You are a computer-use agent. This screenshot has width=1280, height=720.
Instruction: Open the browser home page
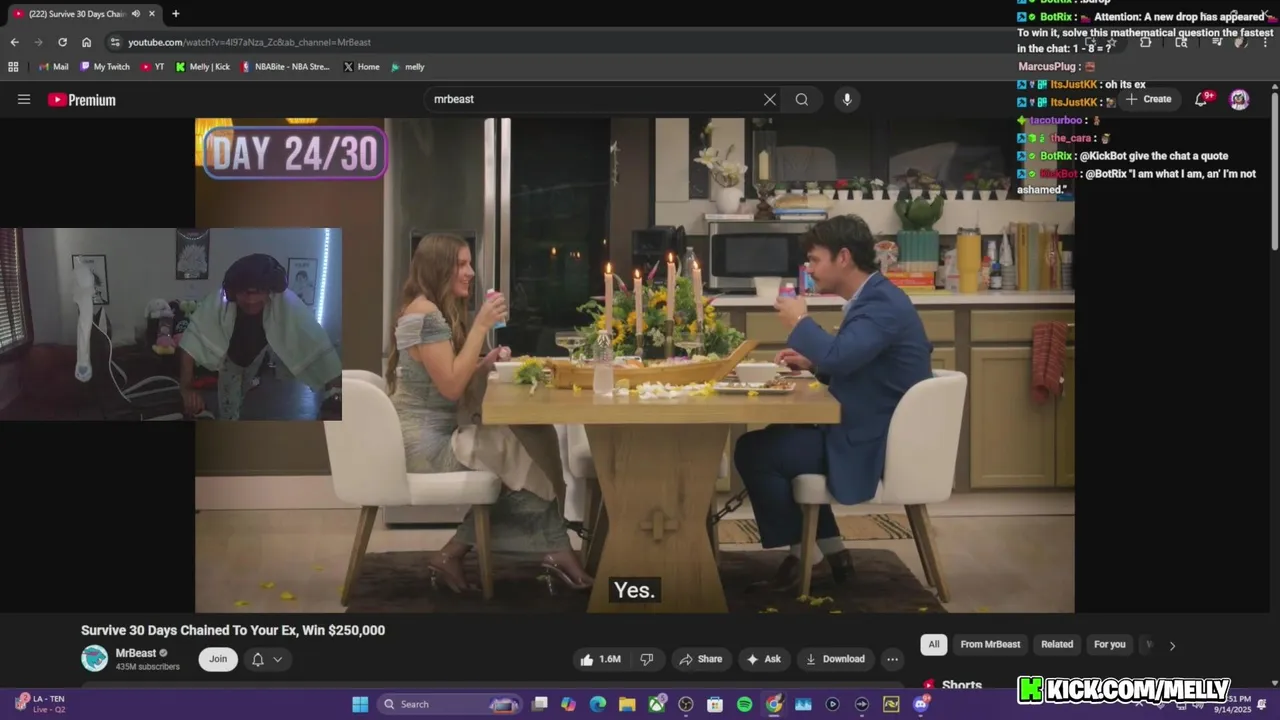86,42
